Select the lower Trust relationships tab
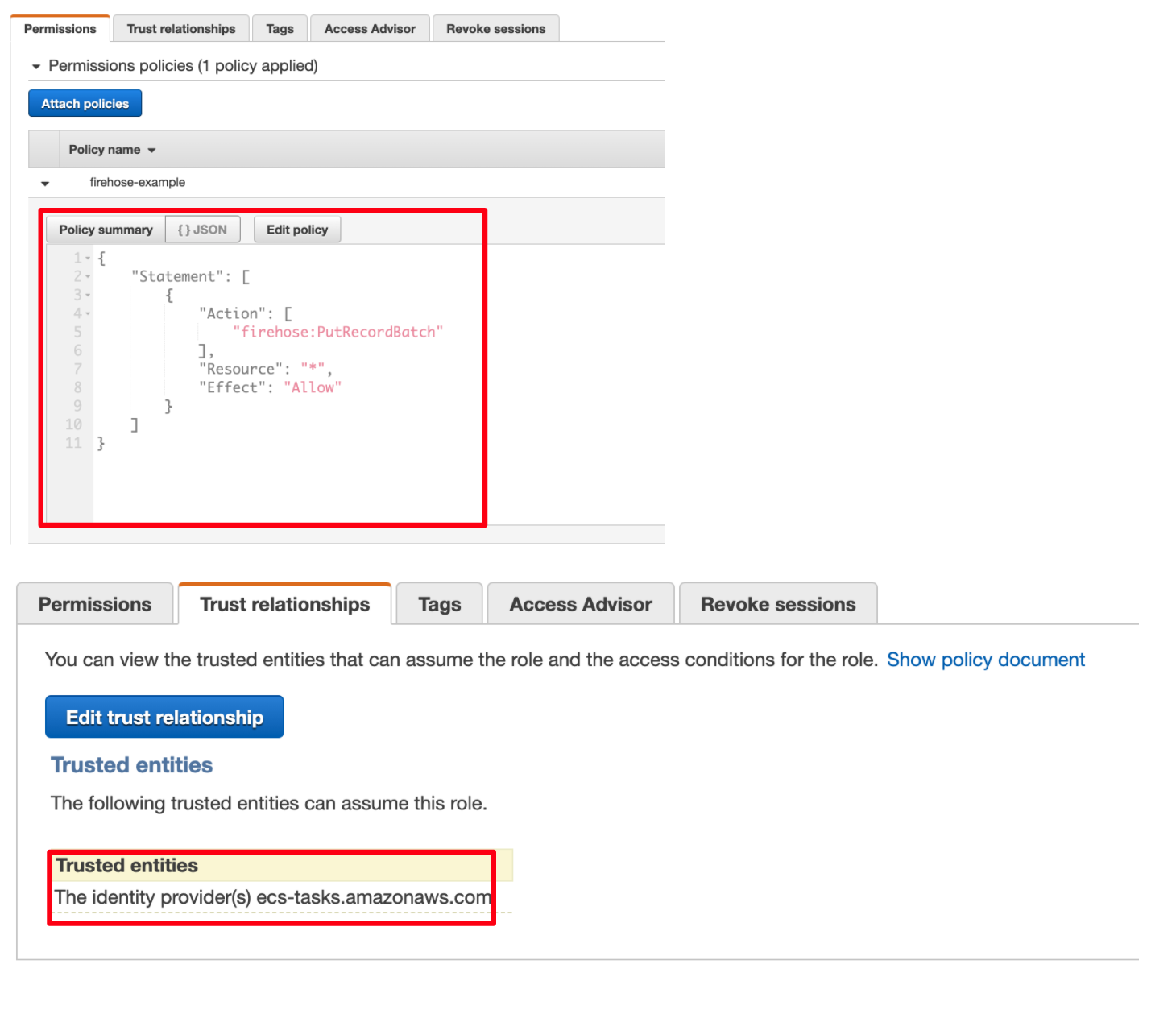1176x1010 pixels. coord(285,604)
